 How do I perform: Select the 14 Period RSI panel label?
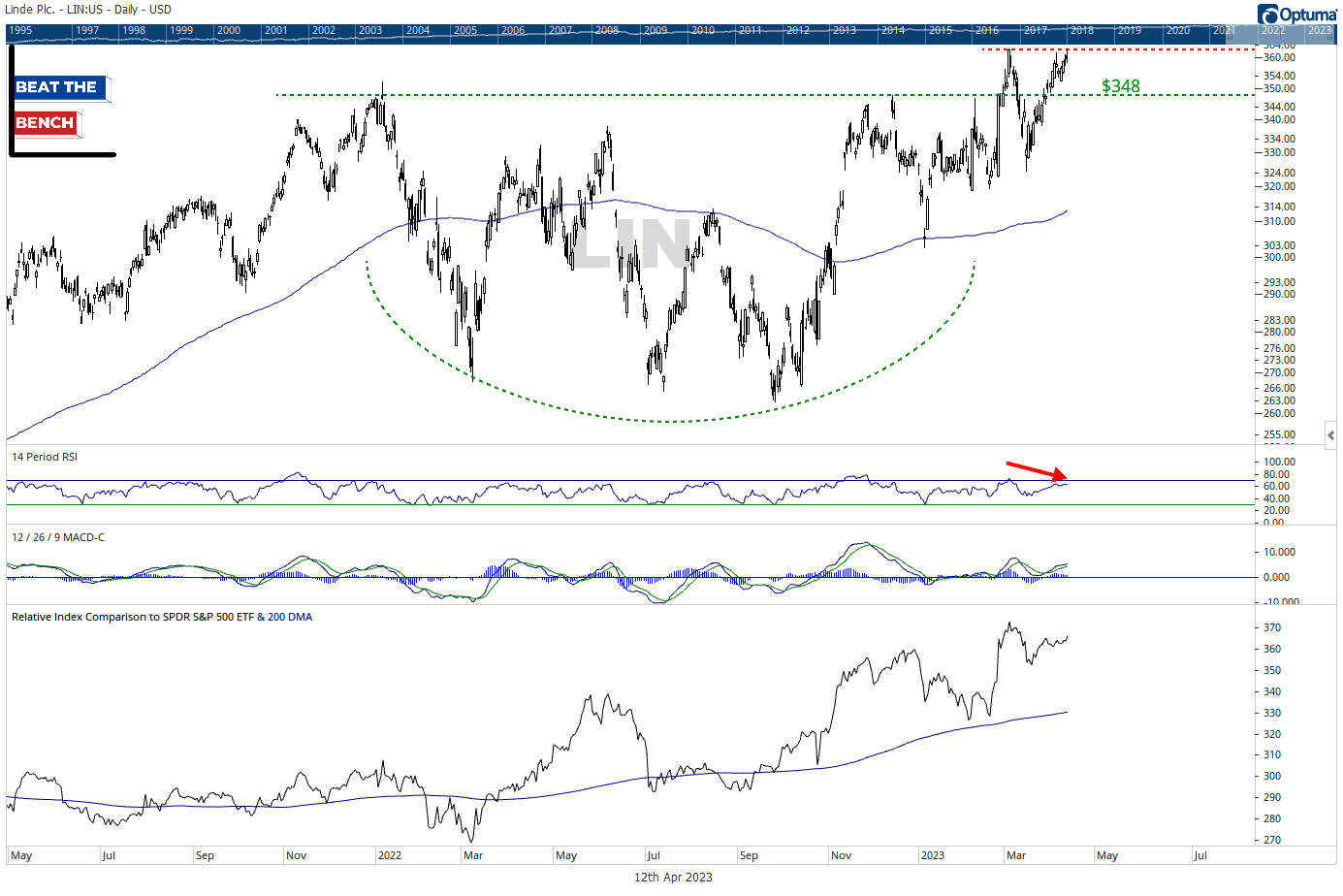coord(45,457)
